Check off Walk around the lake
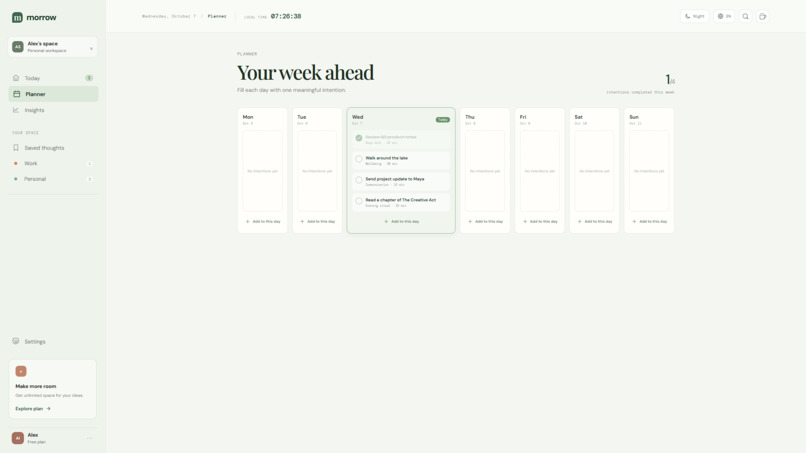This screenshot has height=453, width=806. pos(359,159)
